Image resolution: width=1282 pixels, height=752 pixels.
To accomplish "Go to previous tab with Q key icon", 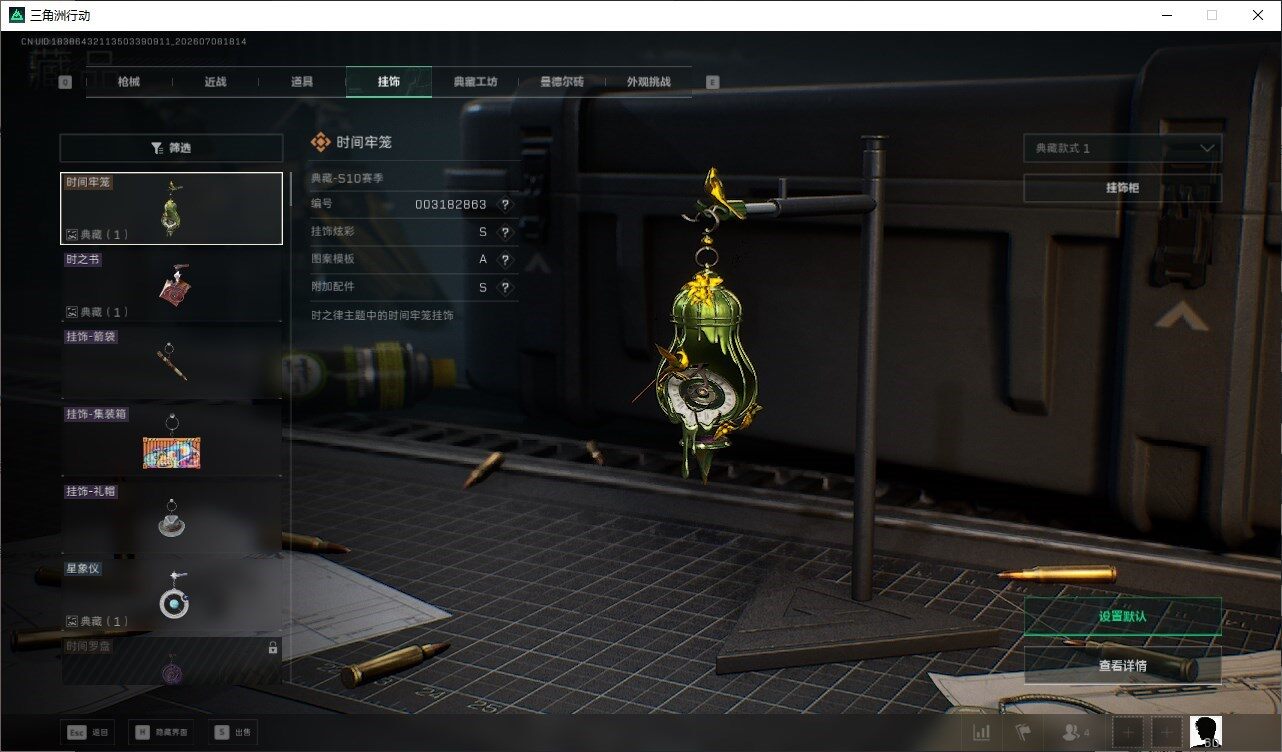I will (x=65, y=82).
